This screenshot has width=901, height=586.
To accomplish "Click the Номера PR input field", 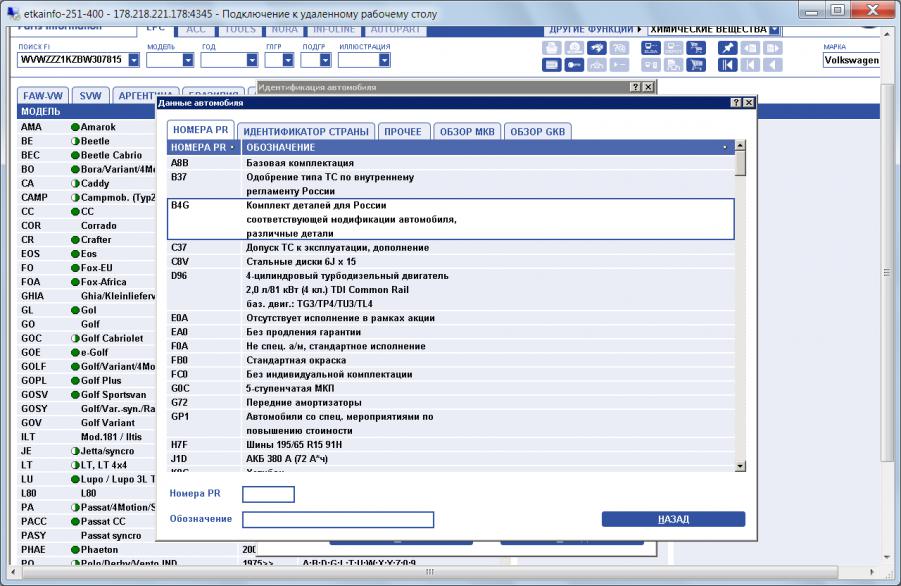I will pyautogui.click(x=268, y=494).
